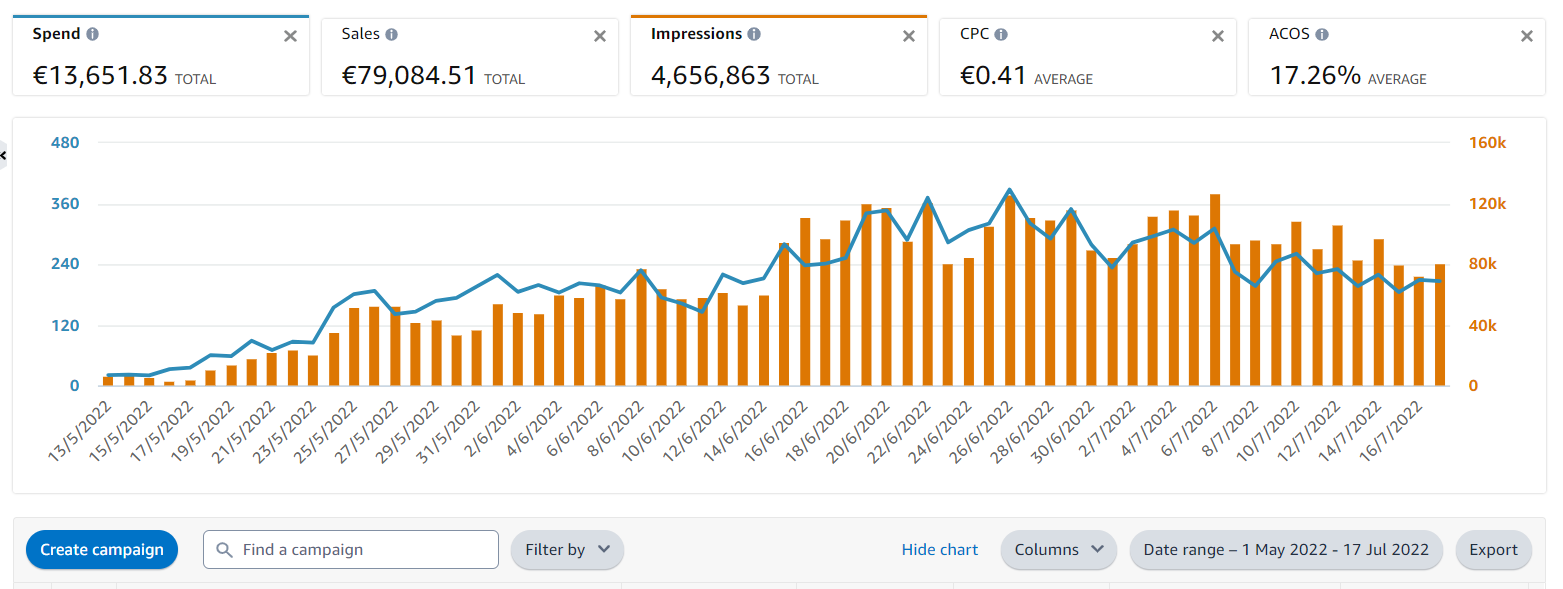The width and height of the screenshot is (1563, 589).
Task: Open the Date range picker
Action: pos(1286,550)
